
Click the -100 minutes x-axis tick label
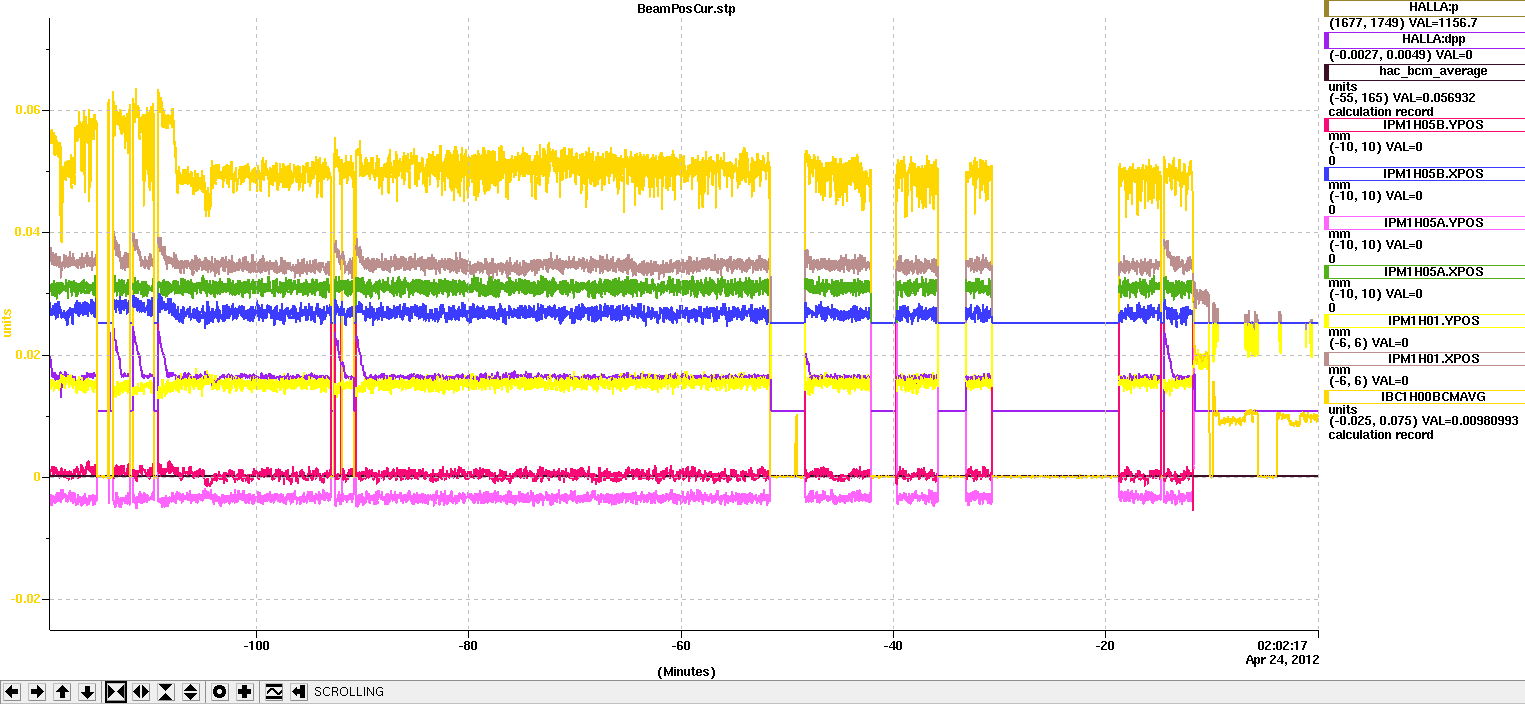(x=257, y=645)
